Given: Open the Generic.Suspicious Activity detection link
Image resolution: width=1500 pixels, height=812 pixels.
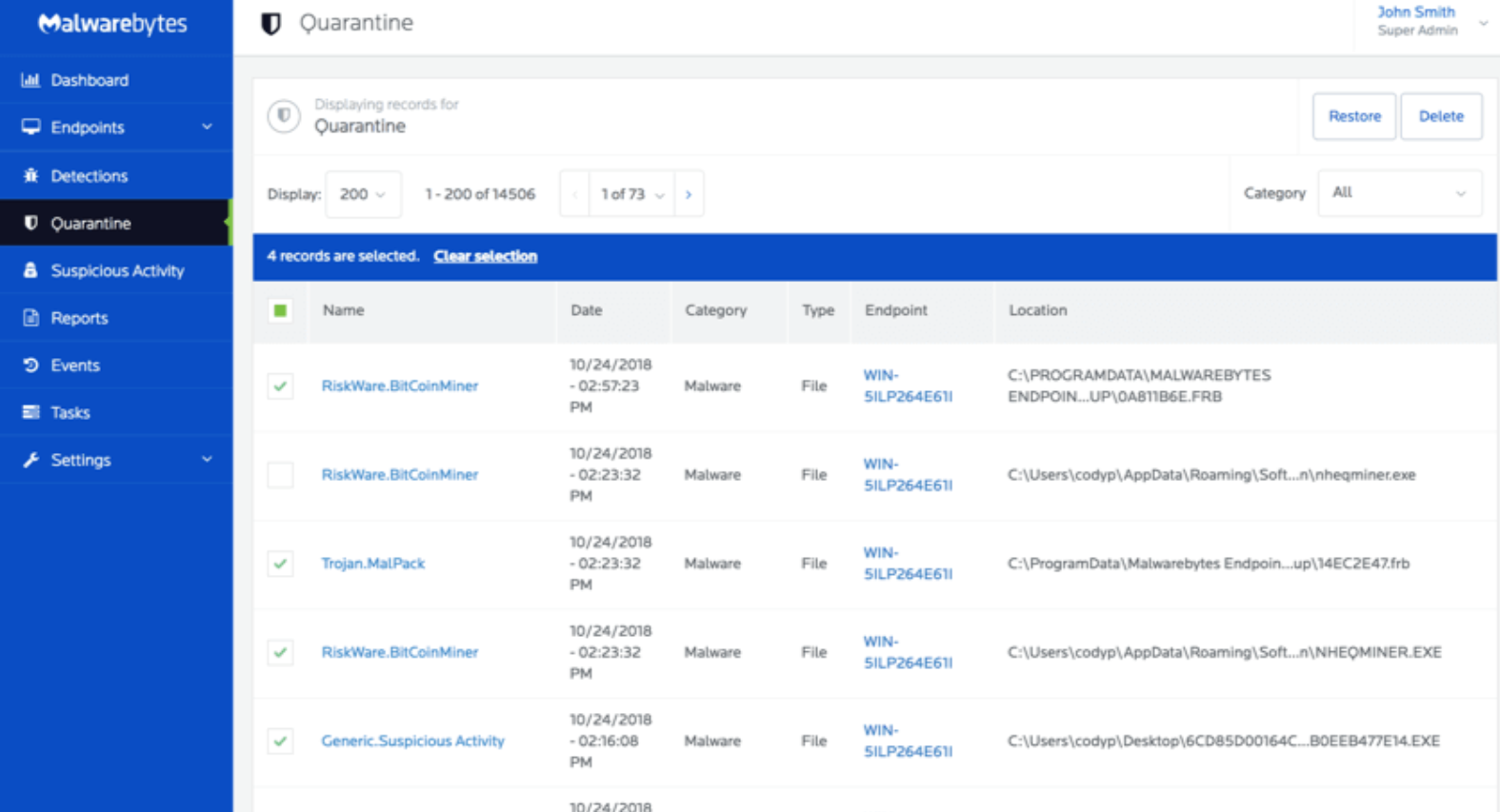Looking at the screenshot, I should coord(412,741).
